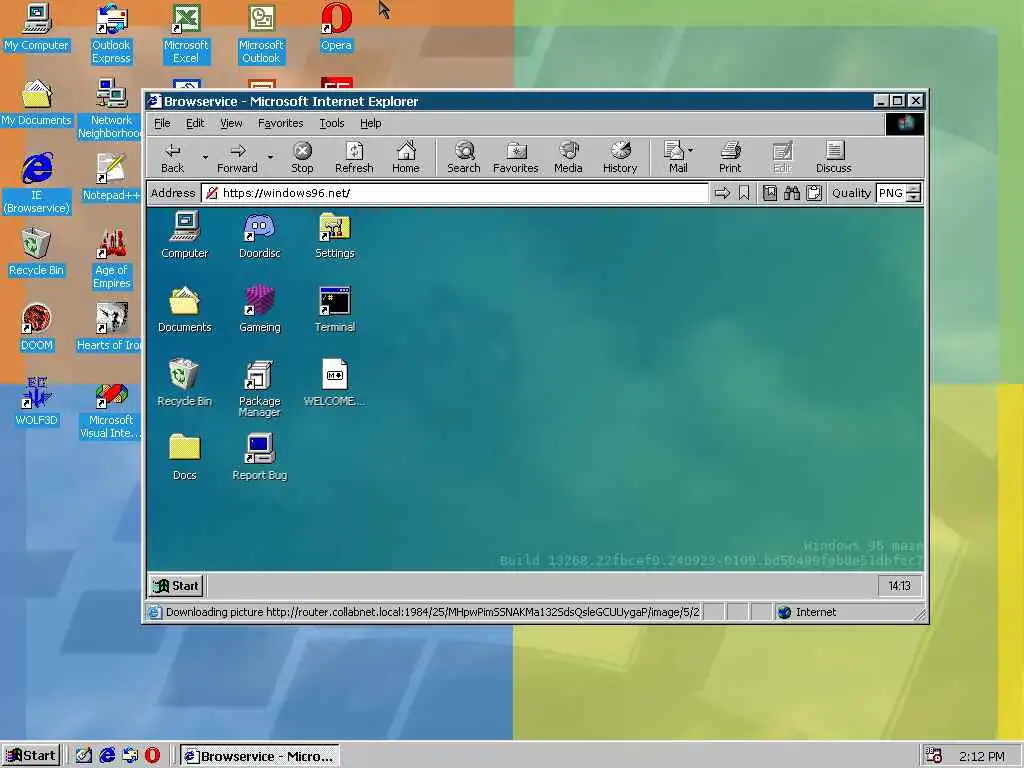Open the Edit menu
1024x768 pixels.
[195, 123]
